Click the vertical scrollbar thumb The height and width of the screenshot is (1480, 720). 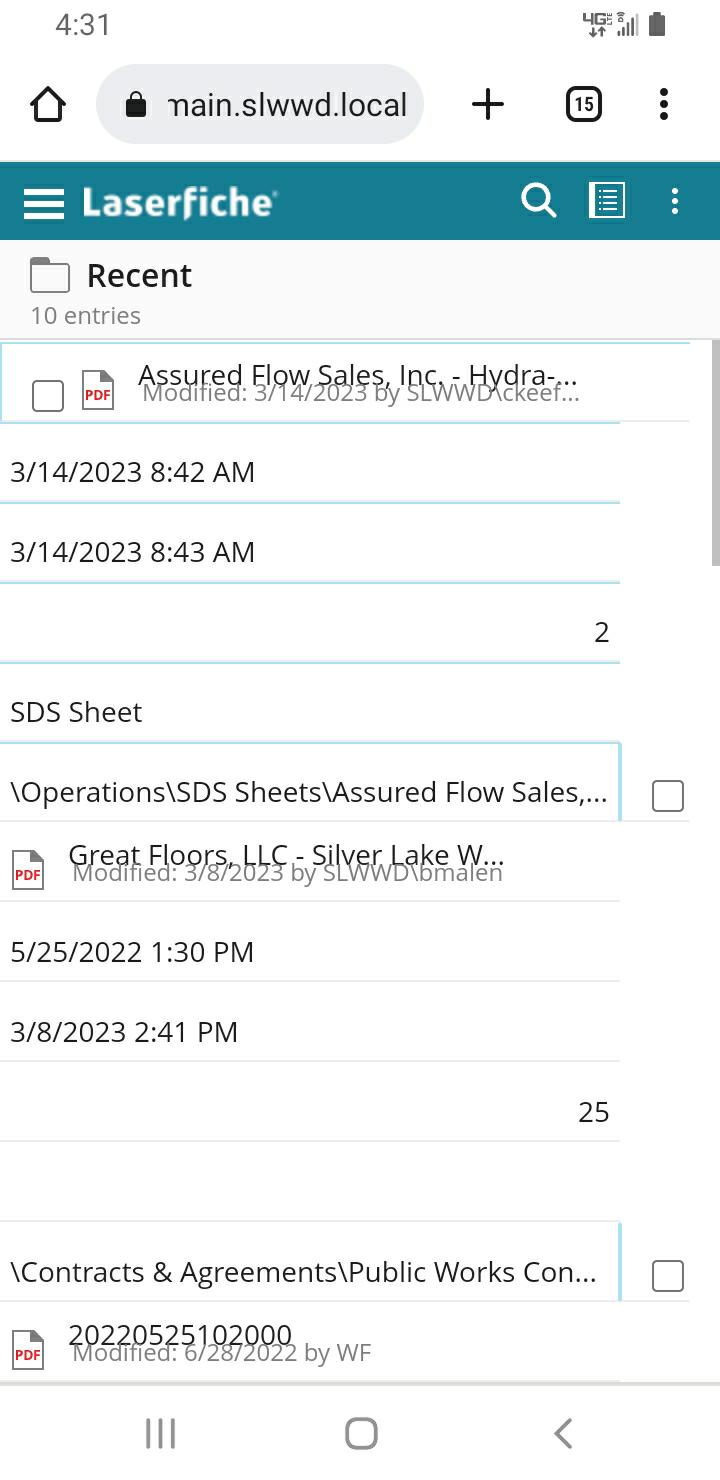coord(714,452)
